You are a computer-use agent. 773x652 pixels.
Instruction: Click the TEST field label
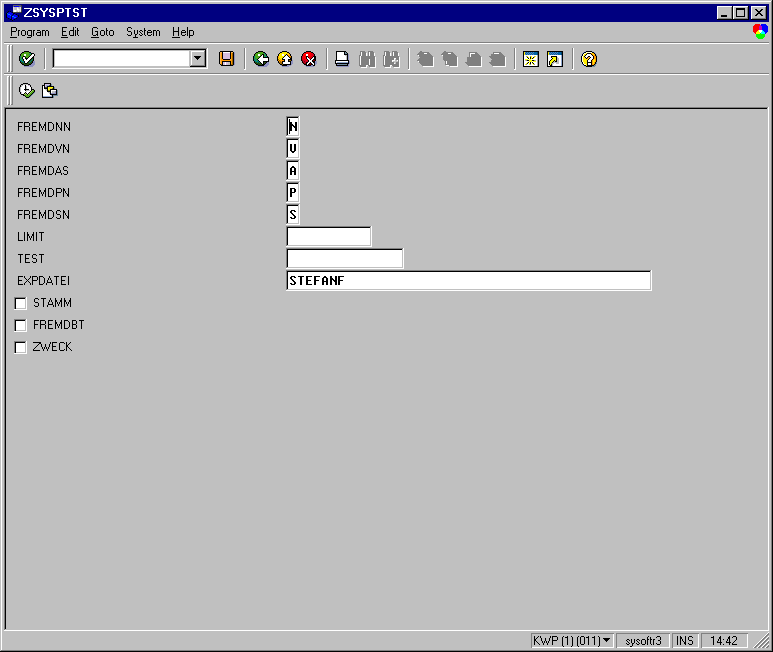31,259
